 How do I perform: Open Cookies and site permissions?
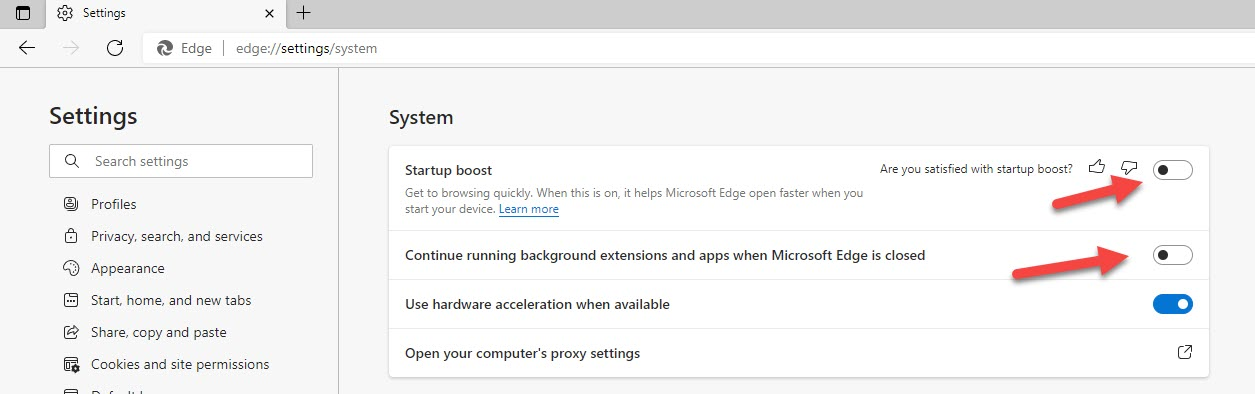pyautogui.click(x=180, y=364)
